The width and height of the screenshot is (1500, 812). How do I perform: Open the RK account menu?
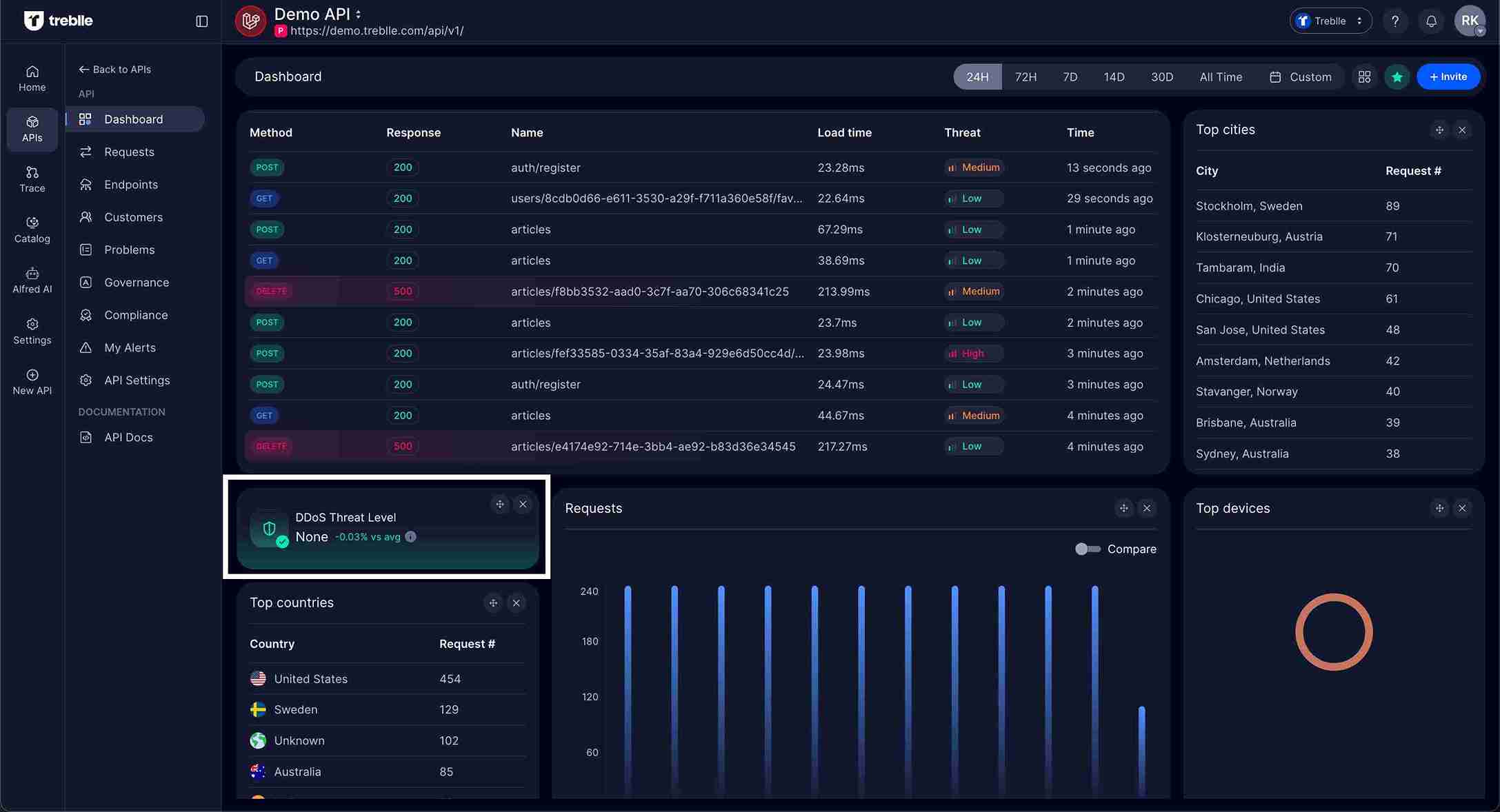(1470, 21)
